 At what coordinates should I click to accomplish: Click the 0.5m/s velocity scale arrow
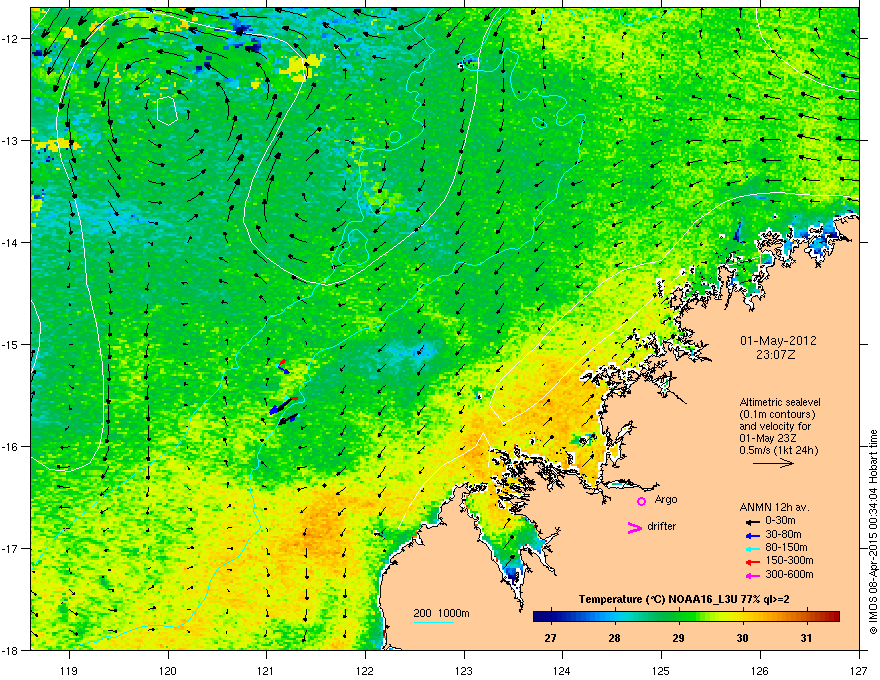coord(773,463)
